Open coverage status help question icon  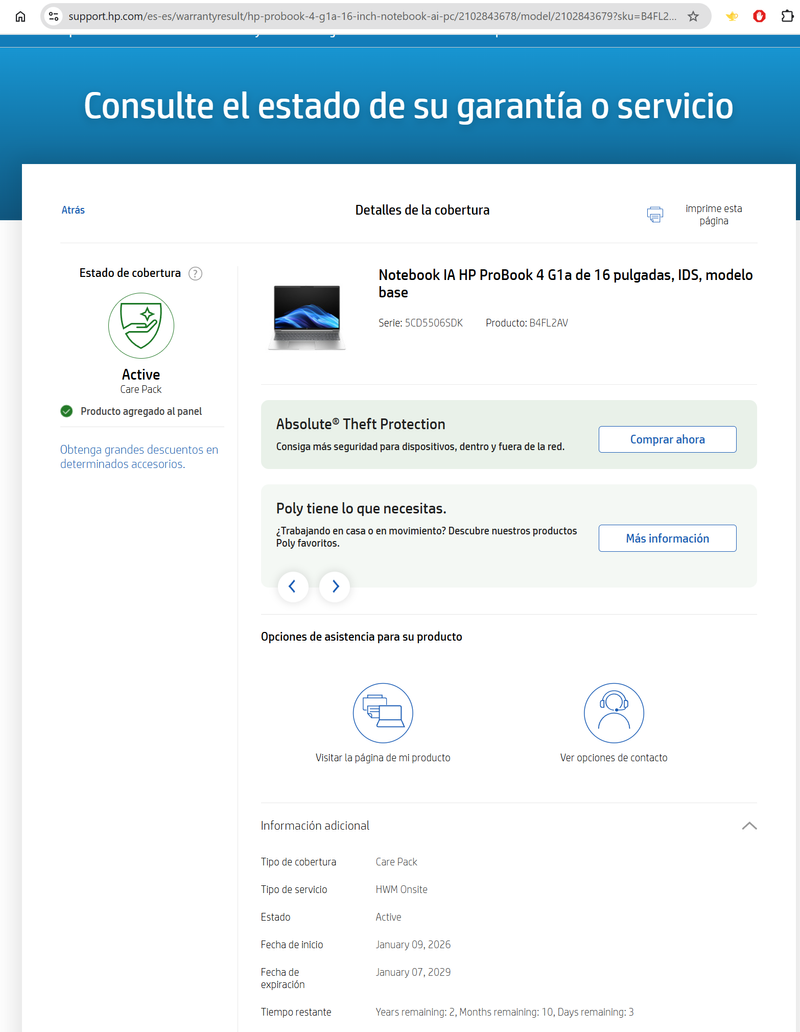click(195, 273)
